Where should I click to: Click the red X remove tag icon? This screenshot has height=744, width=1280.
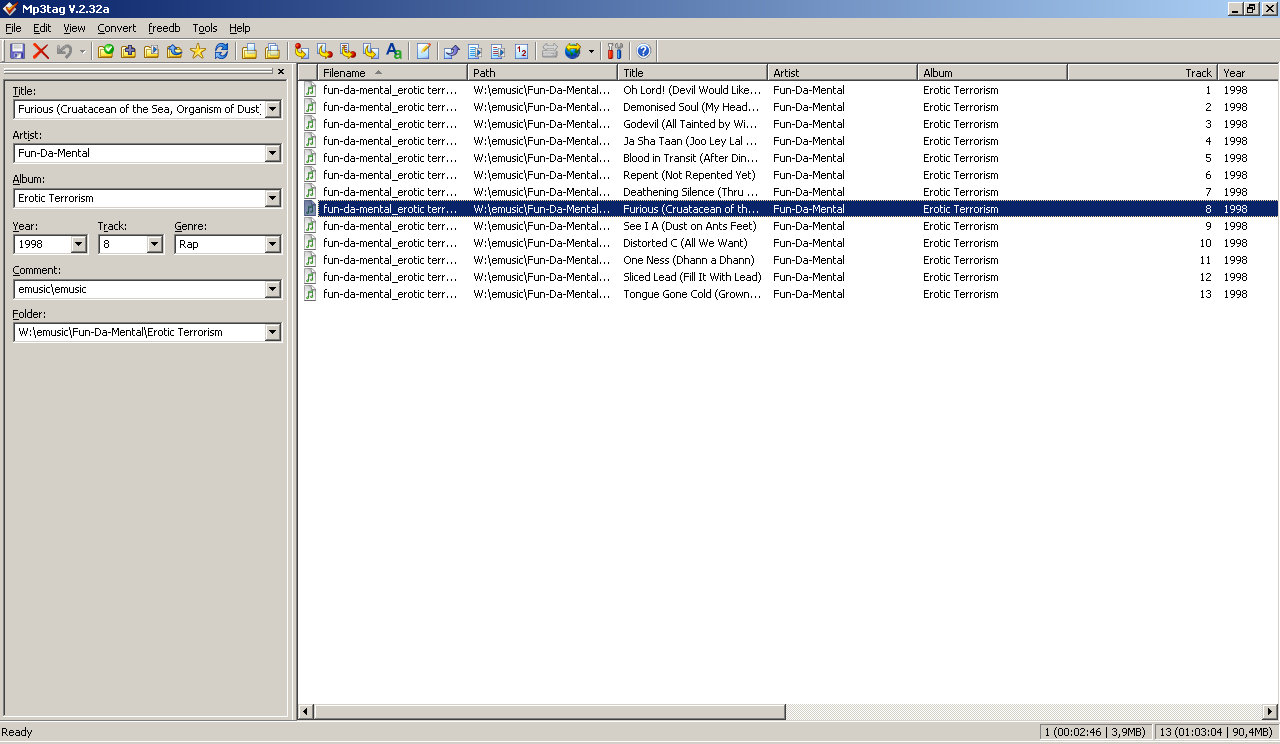41,51
